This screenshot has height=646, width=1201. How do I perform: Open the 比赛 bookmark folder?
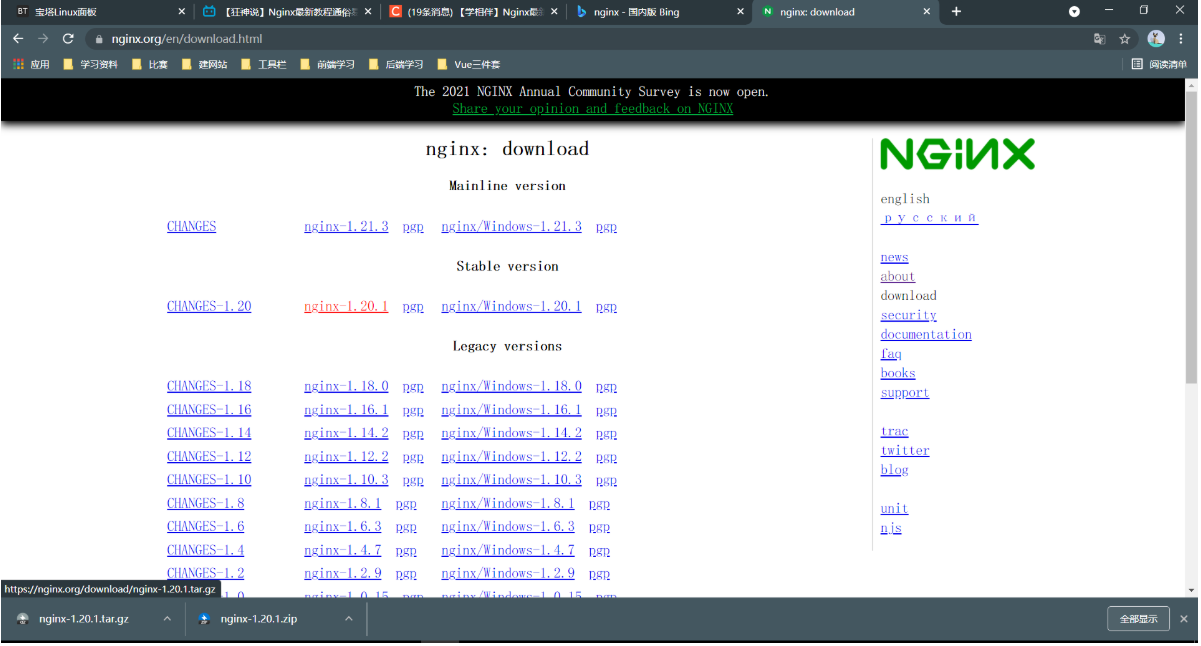[x=150, y=64]
